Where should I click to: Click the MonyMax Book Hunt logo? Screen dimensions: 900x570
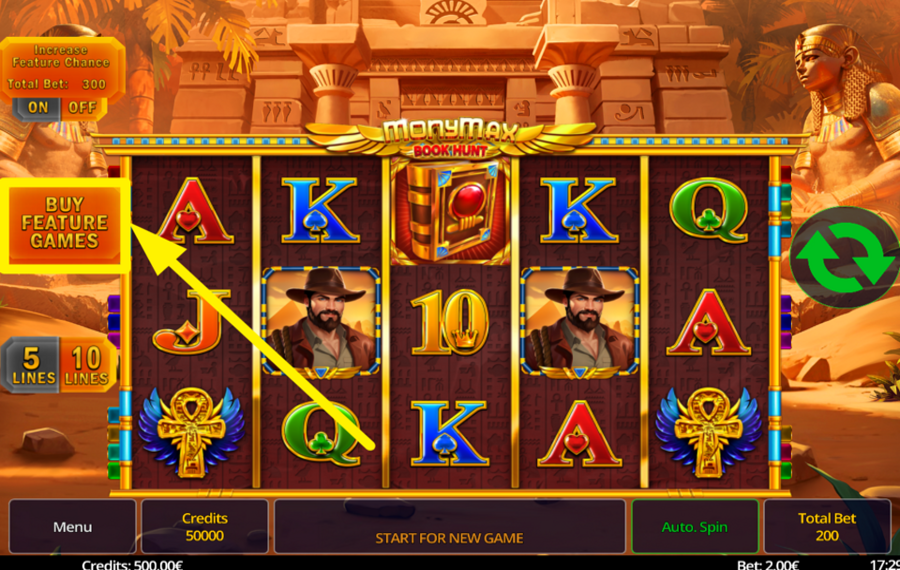(451, 138)
